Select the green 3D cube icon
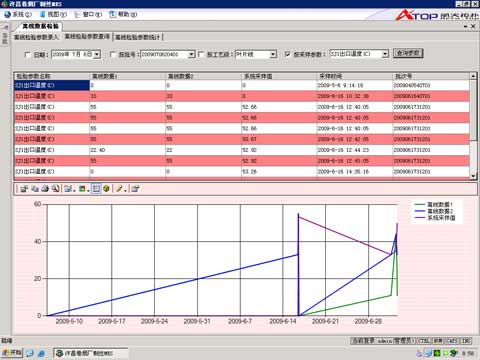480x360 pixels. pos(106,189)
